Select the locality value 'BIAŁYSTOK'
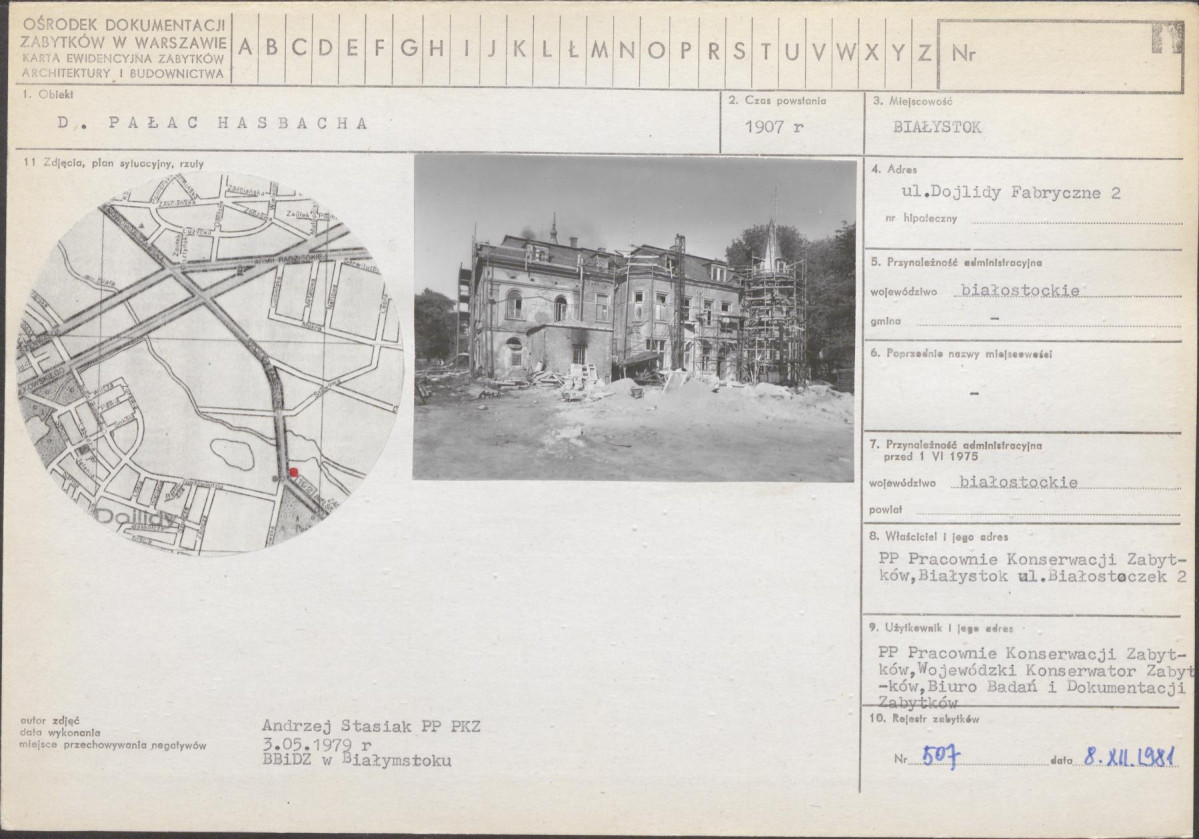 coord(937,127)
